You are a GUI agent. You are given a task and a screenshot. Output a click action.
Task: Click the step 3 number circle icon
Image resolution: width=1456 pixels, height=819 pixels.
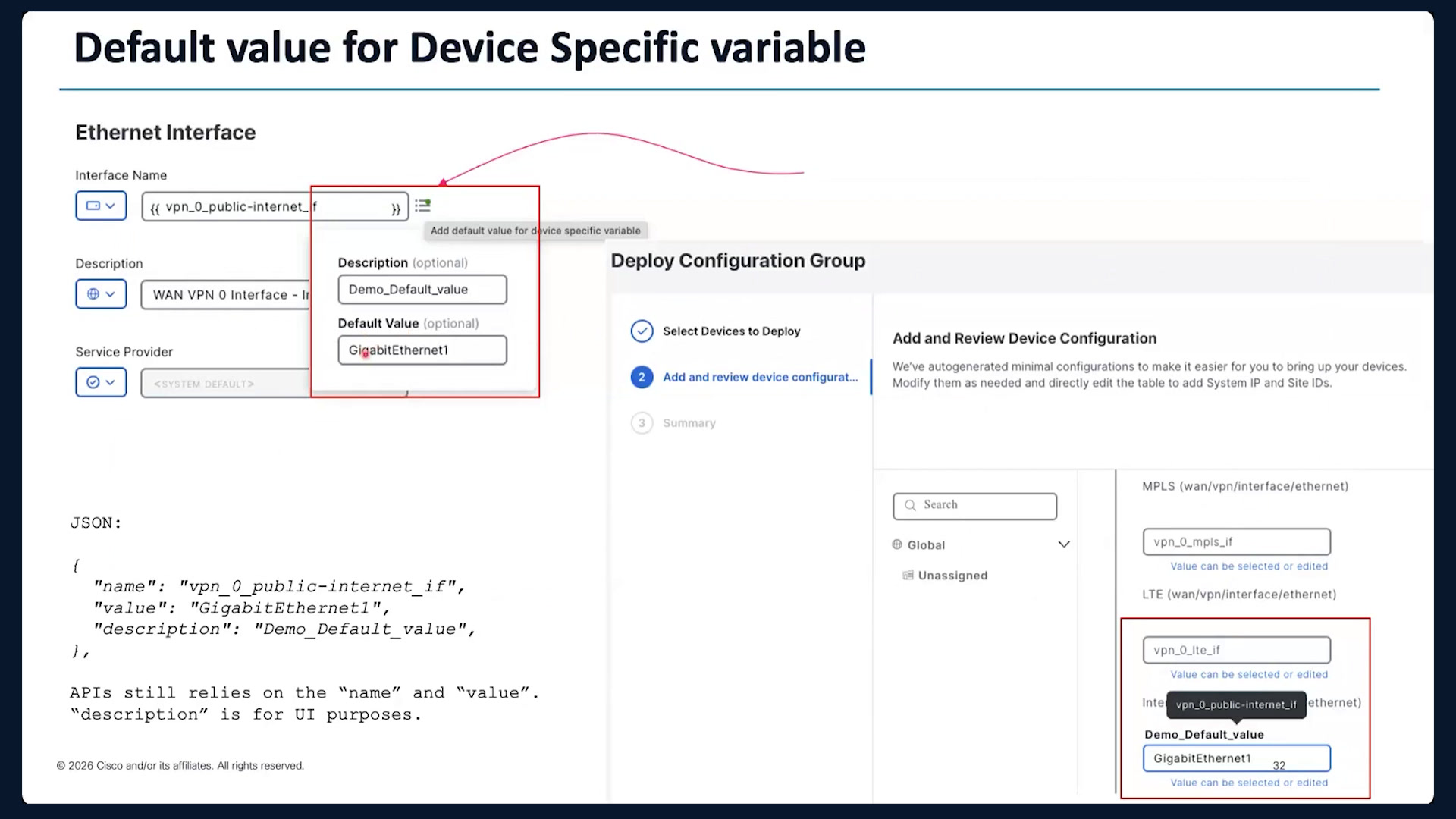(642, 423)
